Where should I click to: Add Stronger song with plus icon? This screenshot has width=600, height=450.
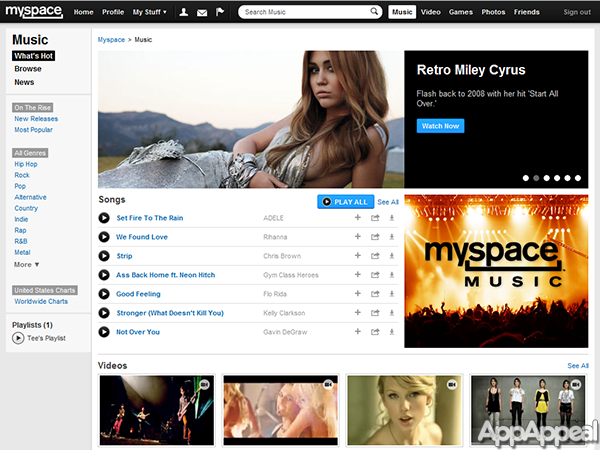tap(358, 312)
